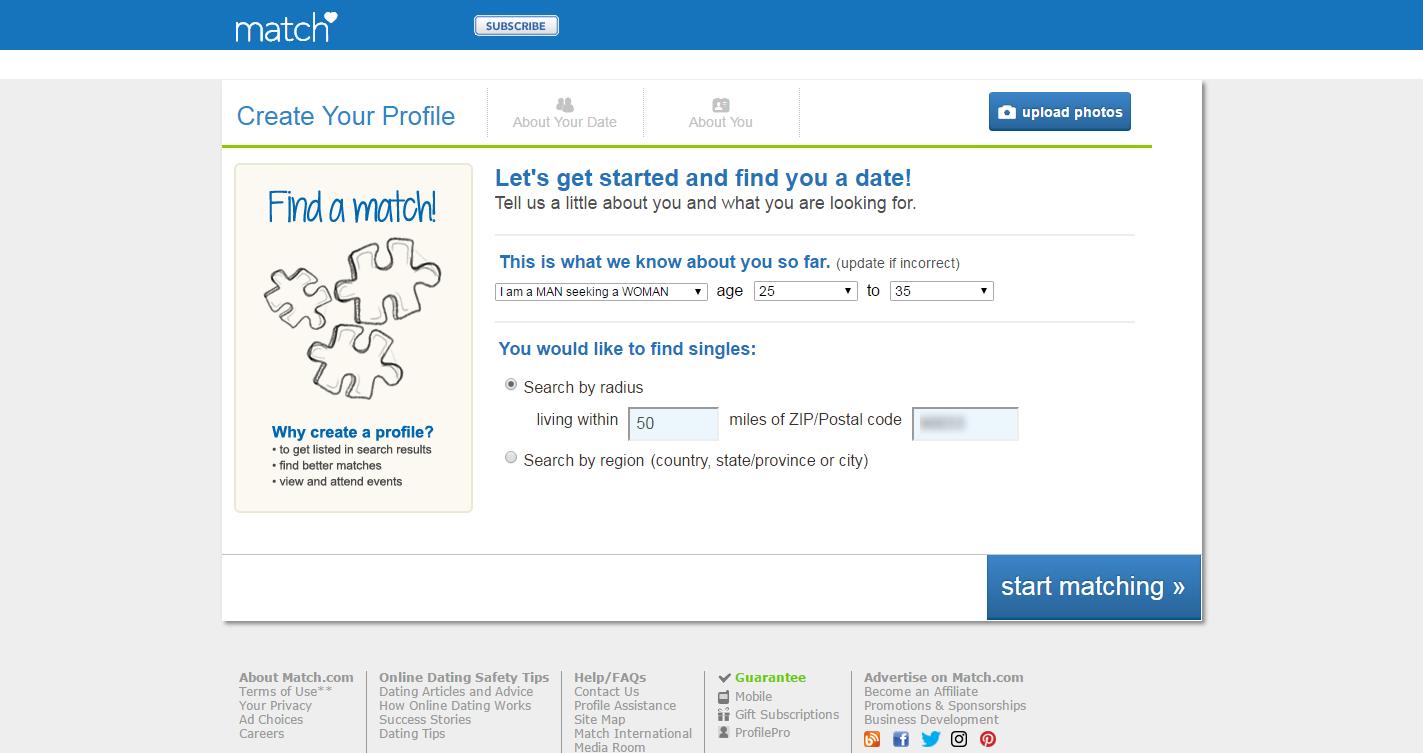Click the camera icon on upload photos
Image resolution: width=1423 pixels, height=753 pixels.
[1007, 112]
